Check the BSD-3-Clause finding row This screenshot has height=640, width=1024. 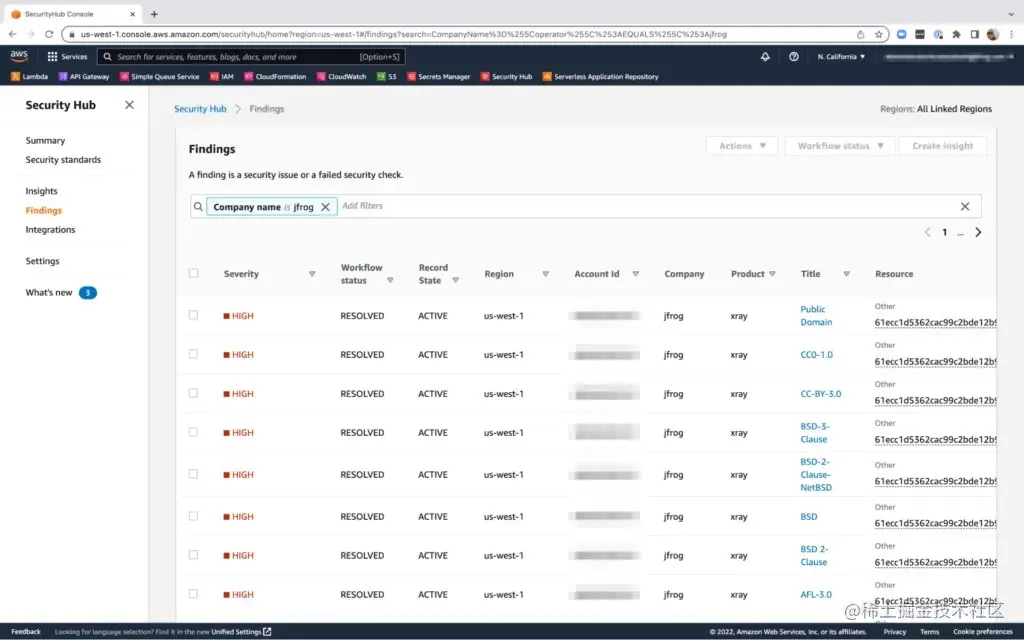(193, 432)
